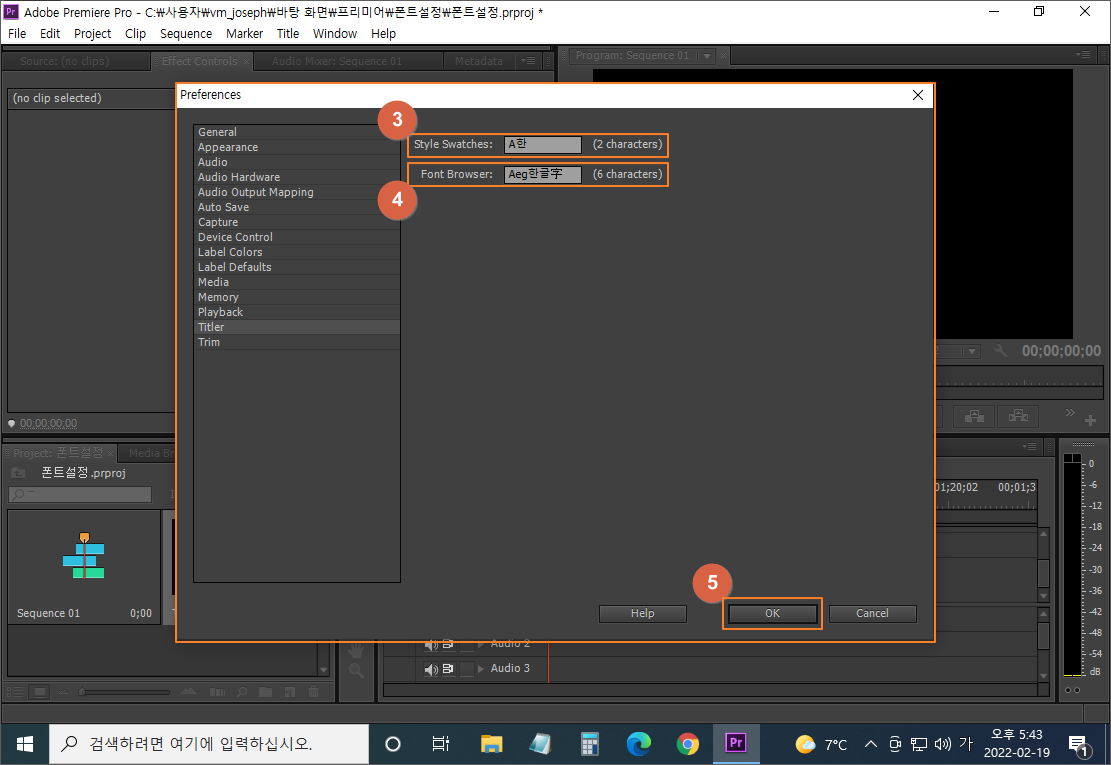Toggle Audio 3 sync lock icon

coord(448,668)
